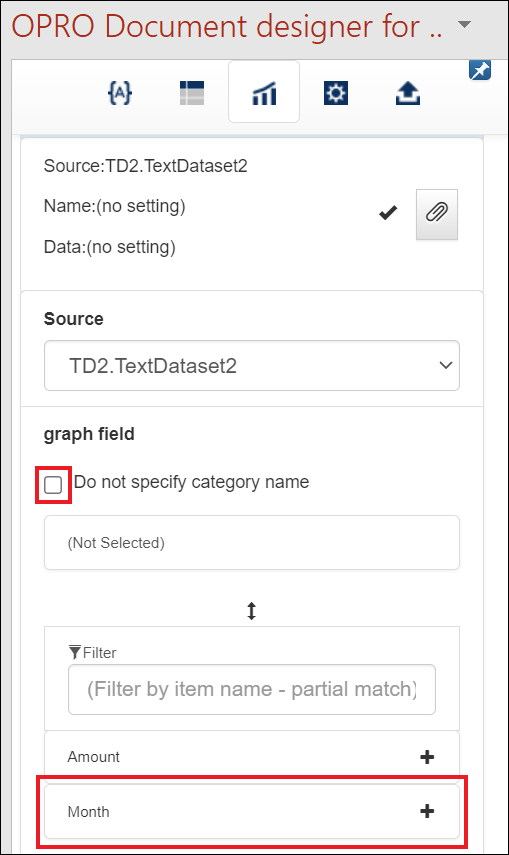Click the checkmark confirm icon
509x855 pixels.
(388, 213)
